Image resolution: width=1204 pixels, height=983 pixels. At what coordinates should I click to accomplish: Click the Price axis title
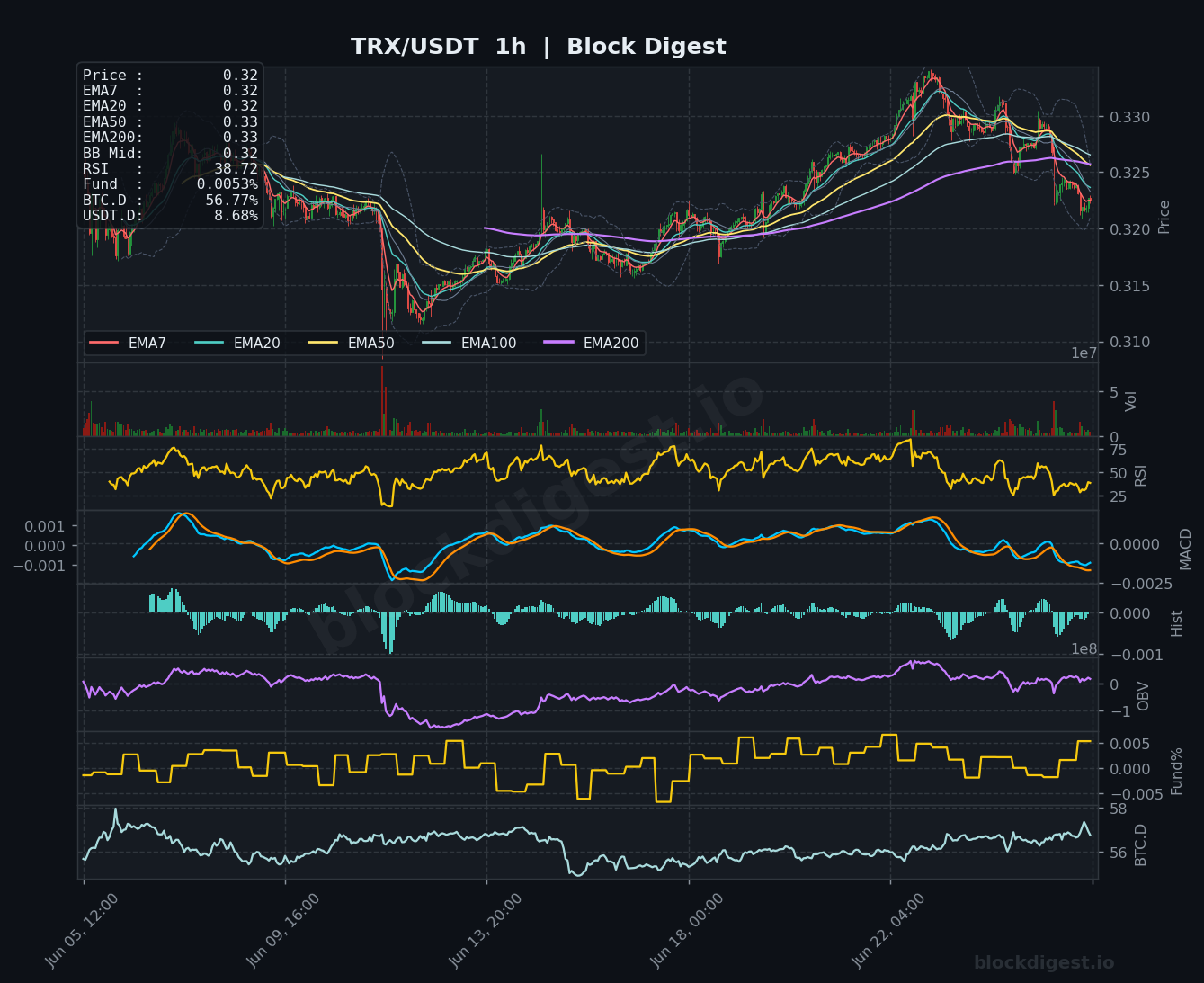[1164, 217]
